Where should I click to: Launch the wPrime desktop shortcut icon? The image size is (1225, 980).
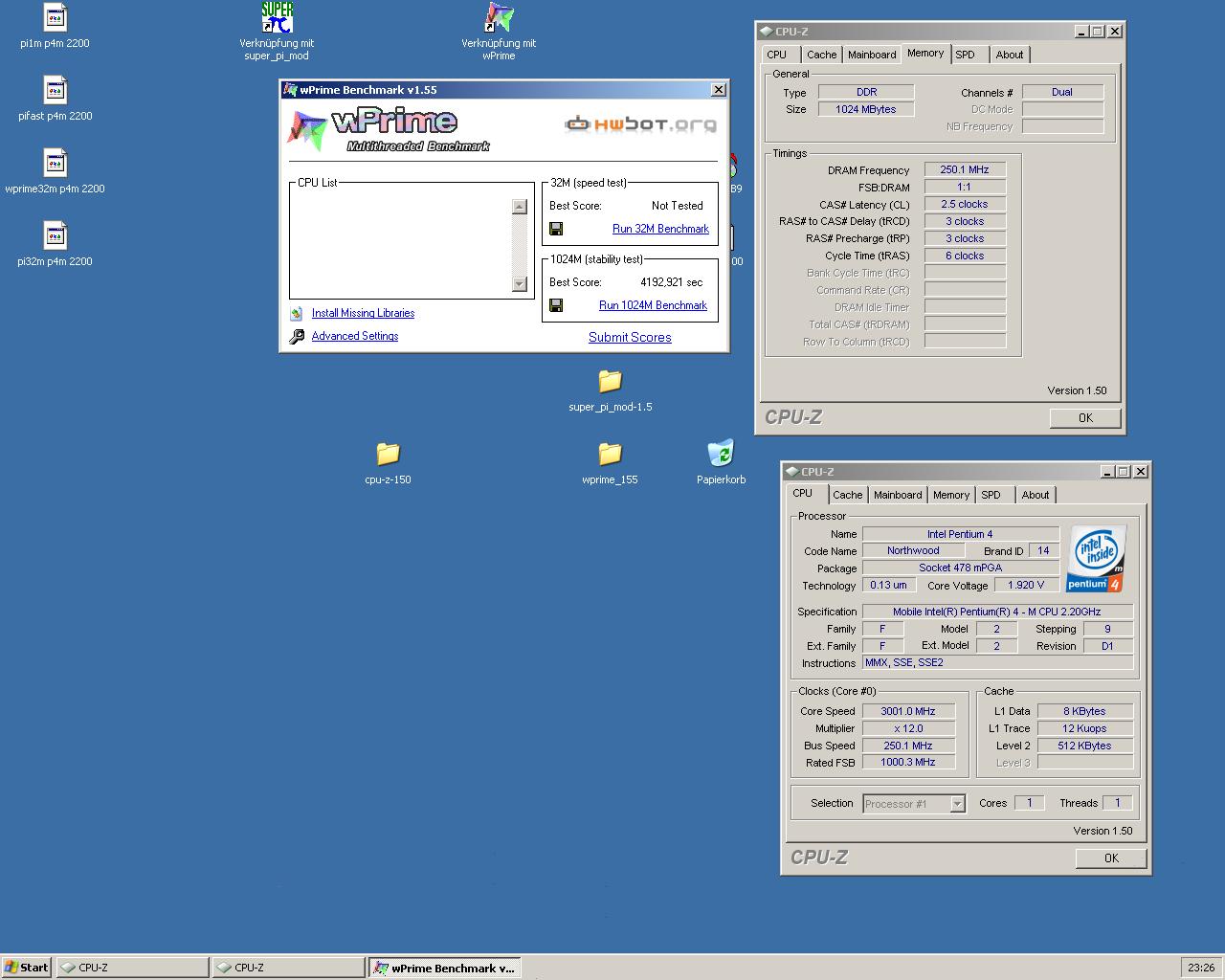click(499, 17)
